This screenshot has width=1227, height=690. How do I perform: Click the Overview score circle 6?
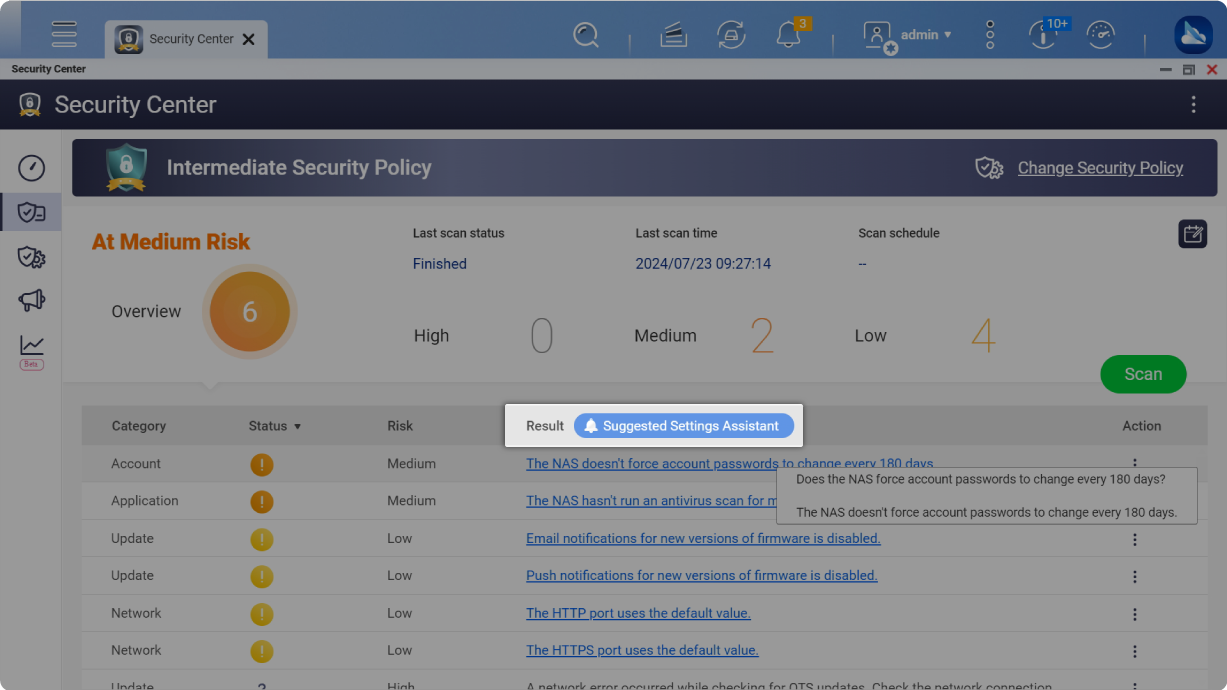[250, 312]
